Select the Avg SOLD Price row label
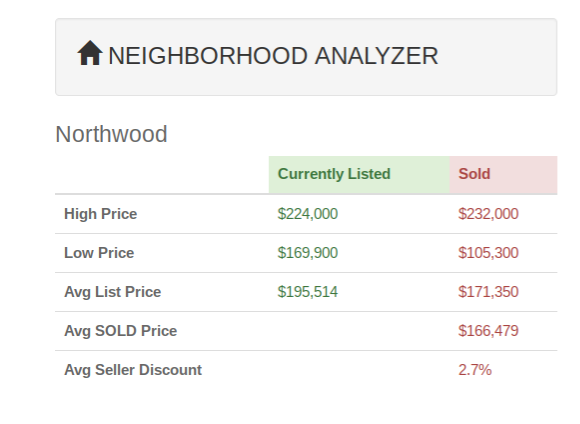 tap(121, 331)
